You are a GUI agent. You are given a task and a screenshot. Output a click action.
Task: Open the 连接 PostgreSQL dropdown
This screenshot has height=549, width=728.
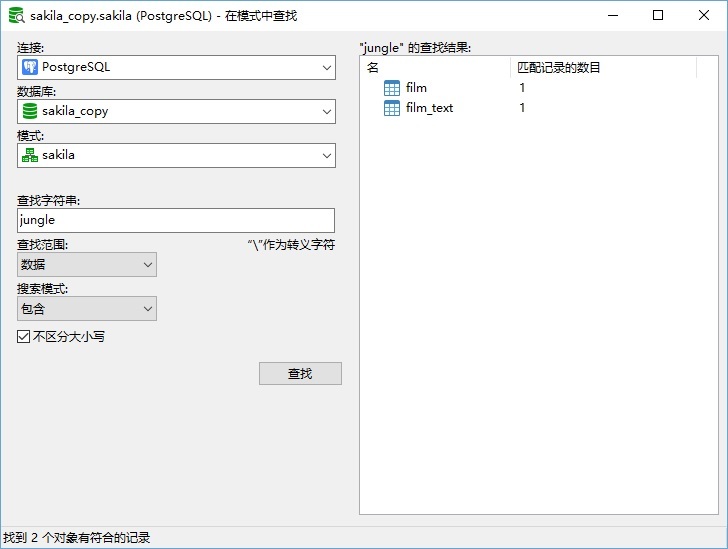(x=176, y=67)
